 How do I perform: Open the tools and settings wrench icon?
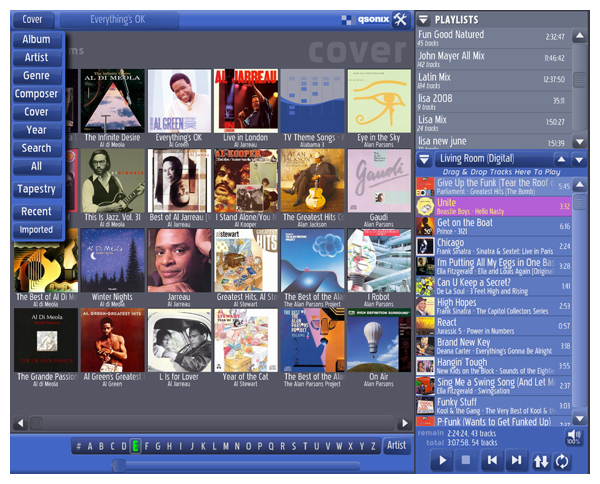[x=400, y=19]
